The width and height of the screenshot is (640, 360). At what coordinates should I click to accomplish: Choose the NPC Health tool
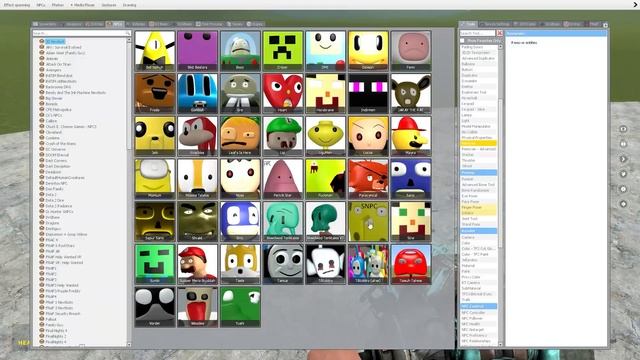[x=478, y=324]
